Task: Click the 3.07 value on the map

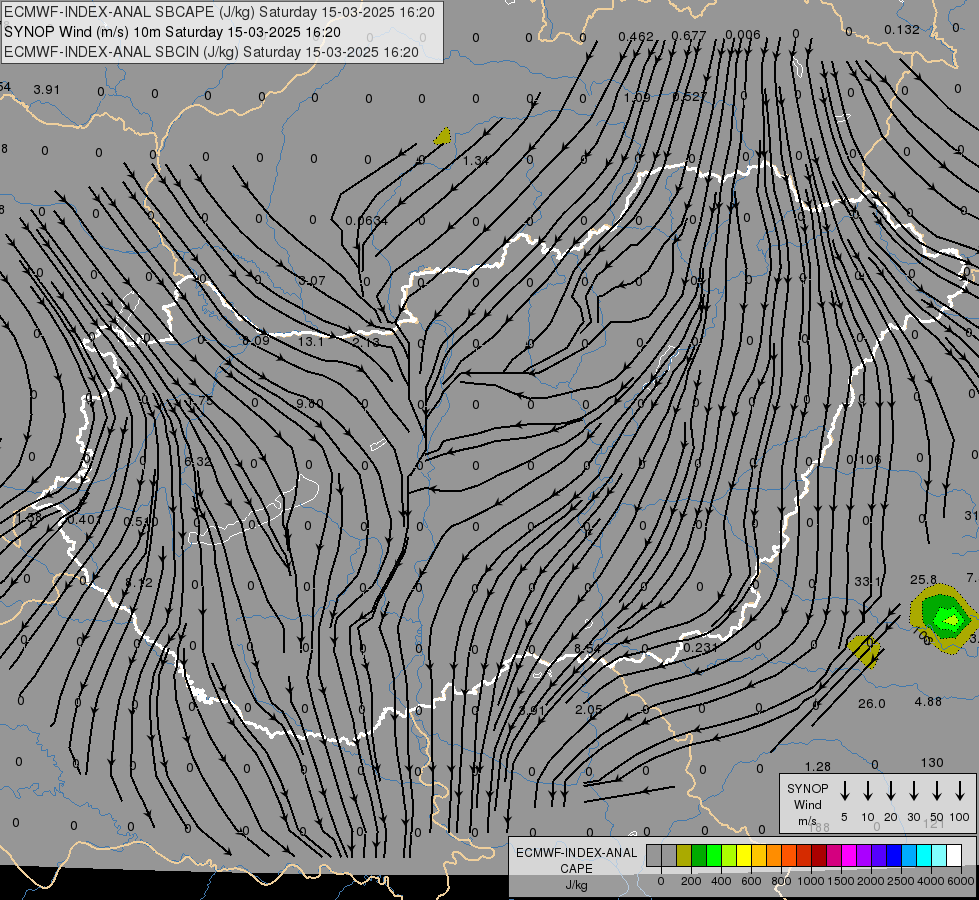Action: coord(312,280)
